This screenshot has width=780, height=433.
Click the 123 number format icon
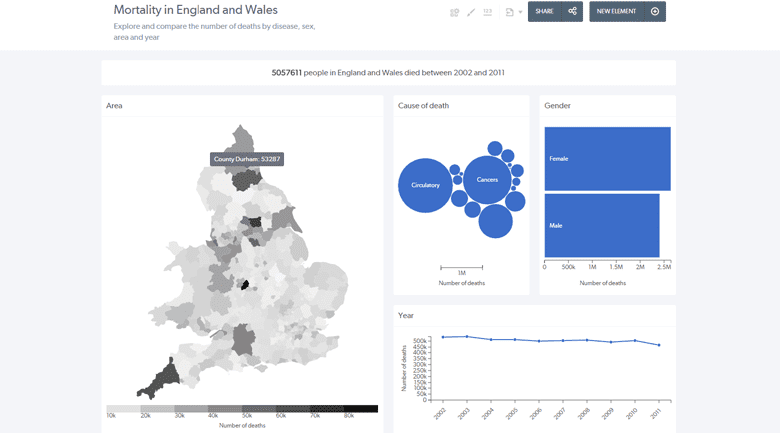pyautogui.click(x=488, y=12)
